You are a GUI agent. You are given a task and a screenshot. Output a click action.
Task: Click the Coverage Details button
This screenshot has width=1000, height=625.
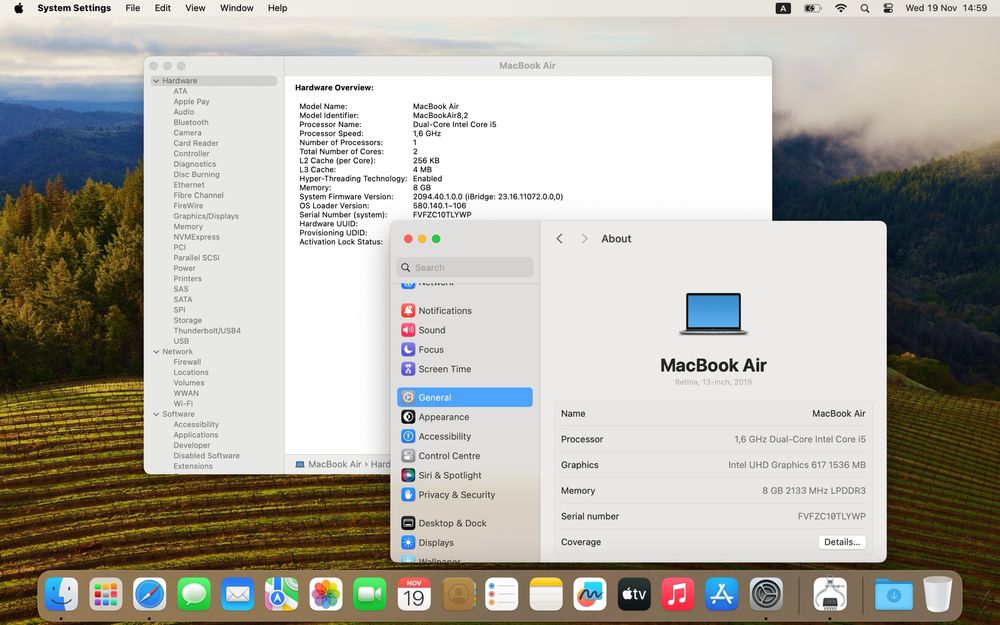842,542
